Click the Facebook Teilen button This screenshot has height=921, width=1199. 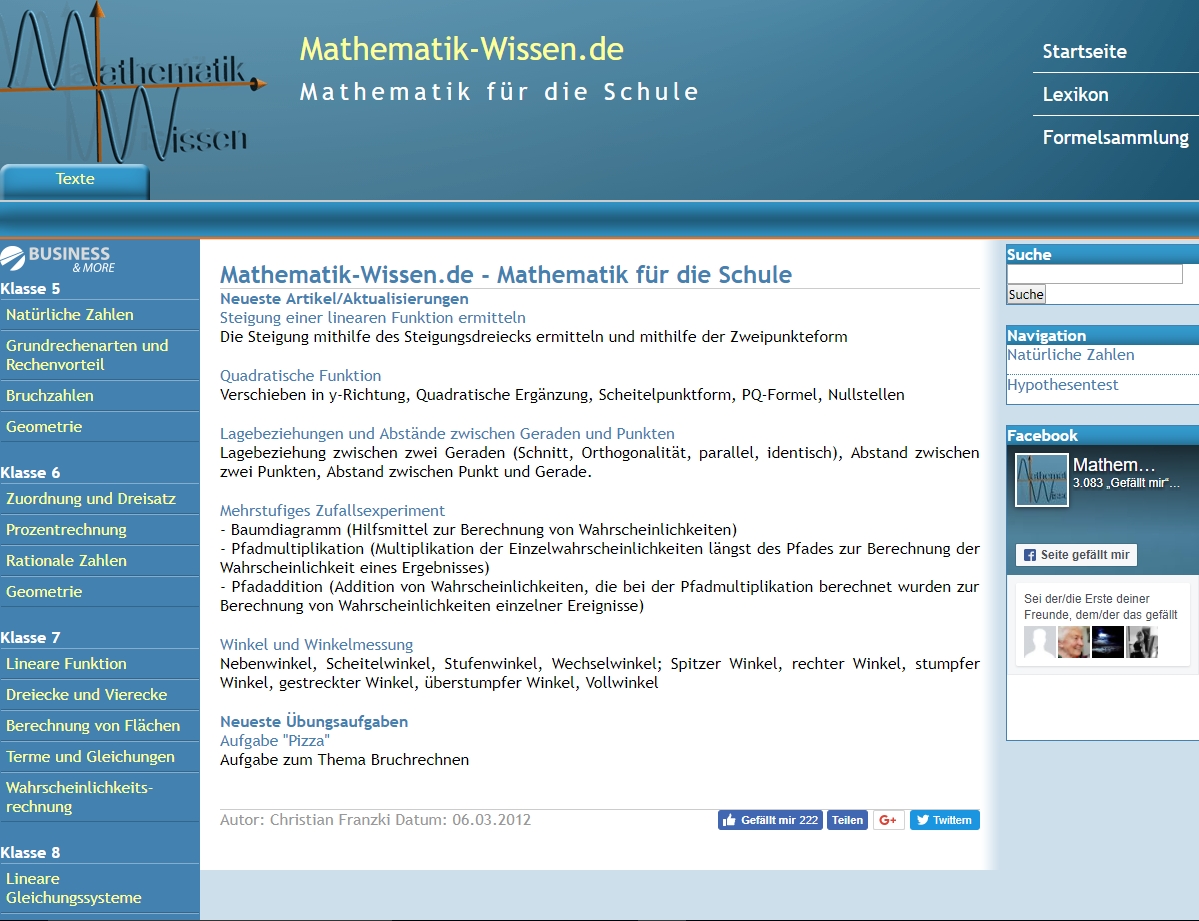coord(847,820)
